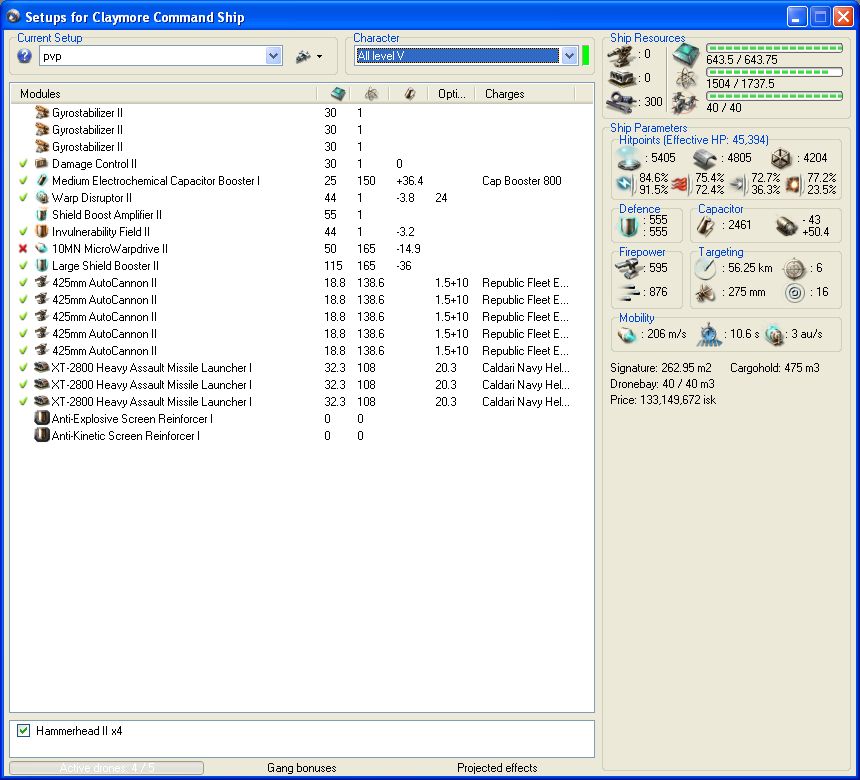860x780 pixels.
Task: Click the drone bandwidth 40 / 40 bar
Action: pos(774,96)
